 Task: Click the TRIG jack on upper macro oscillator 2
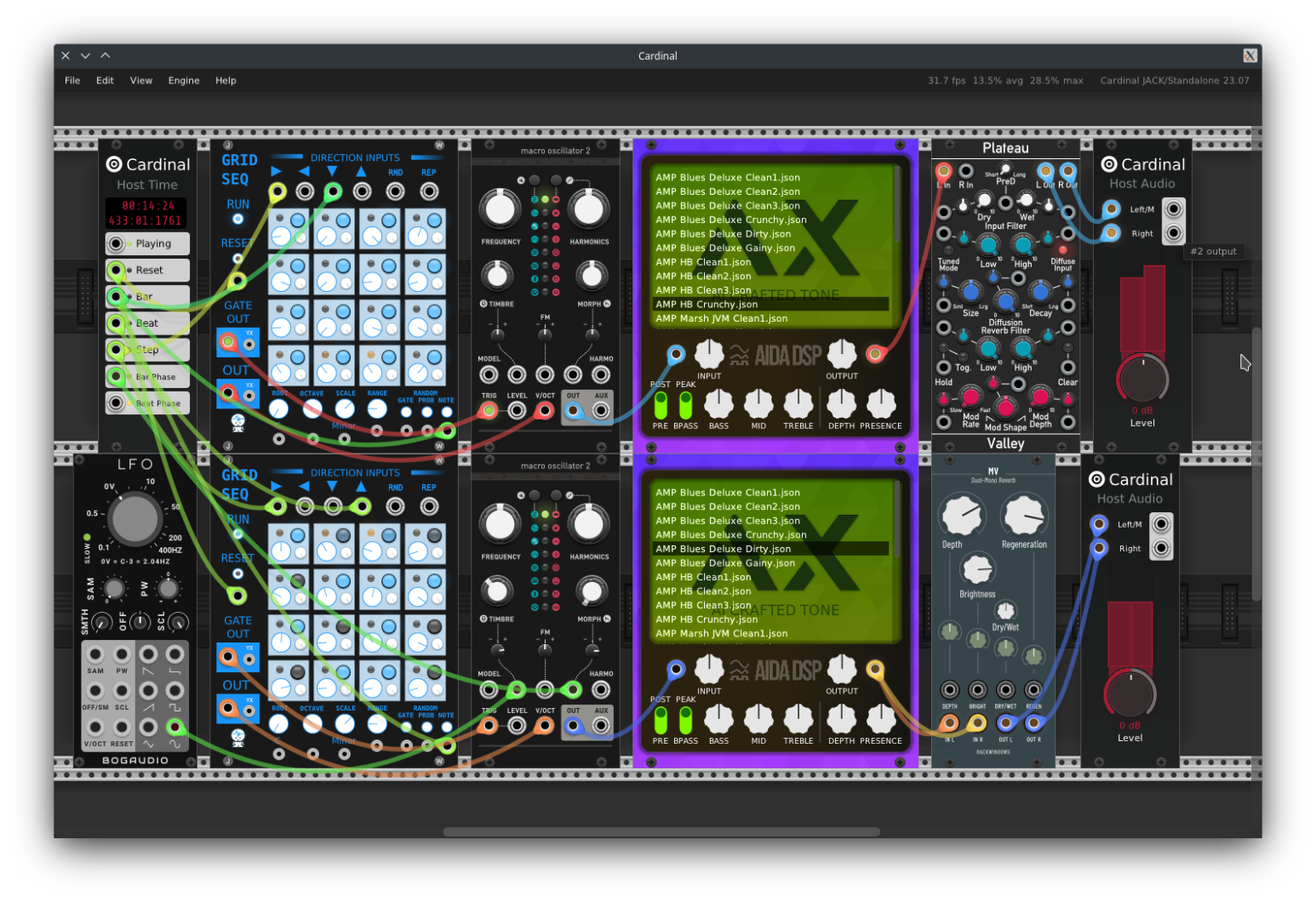[x=489, y=411]
